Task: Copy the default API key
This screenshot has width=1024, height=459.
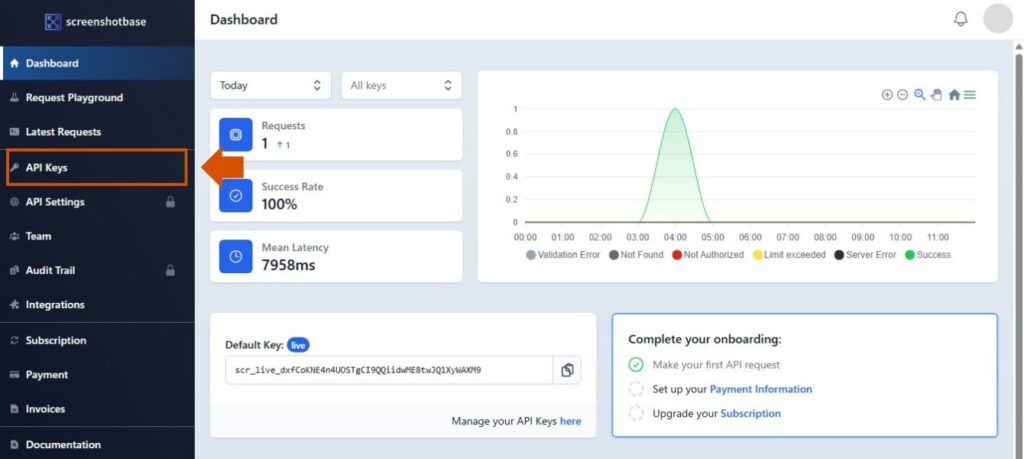Action: [x=567, y=370]
